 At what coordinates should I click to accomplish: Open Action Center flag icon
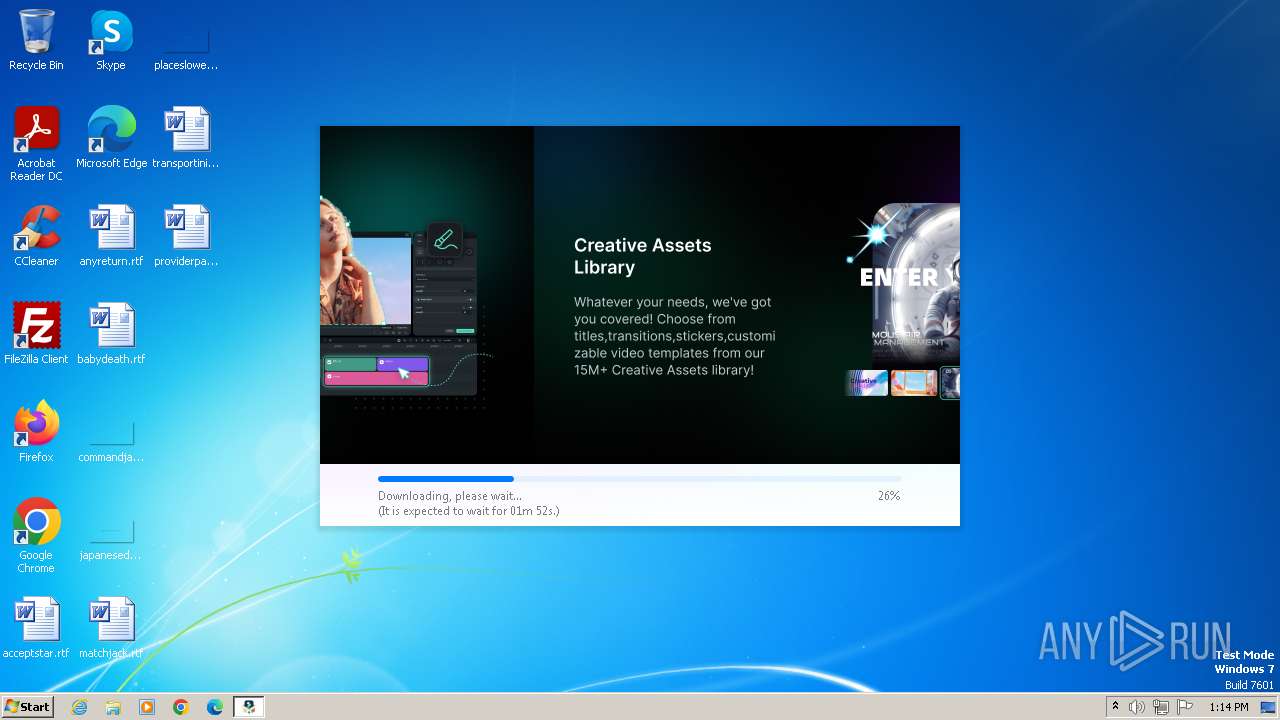point(1185,707)
